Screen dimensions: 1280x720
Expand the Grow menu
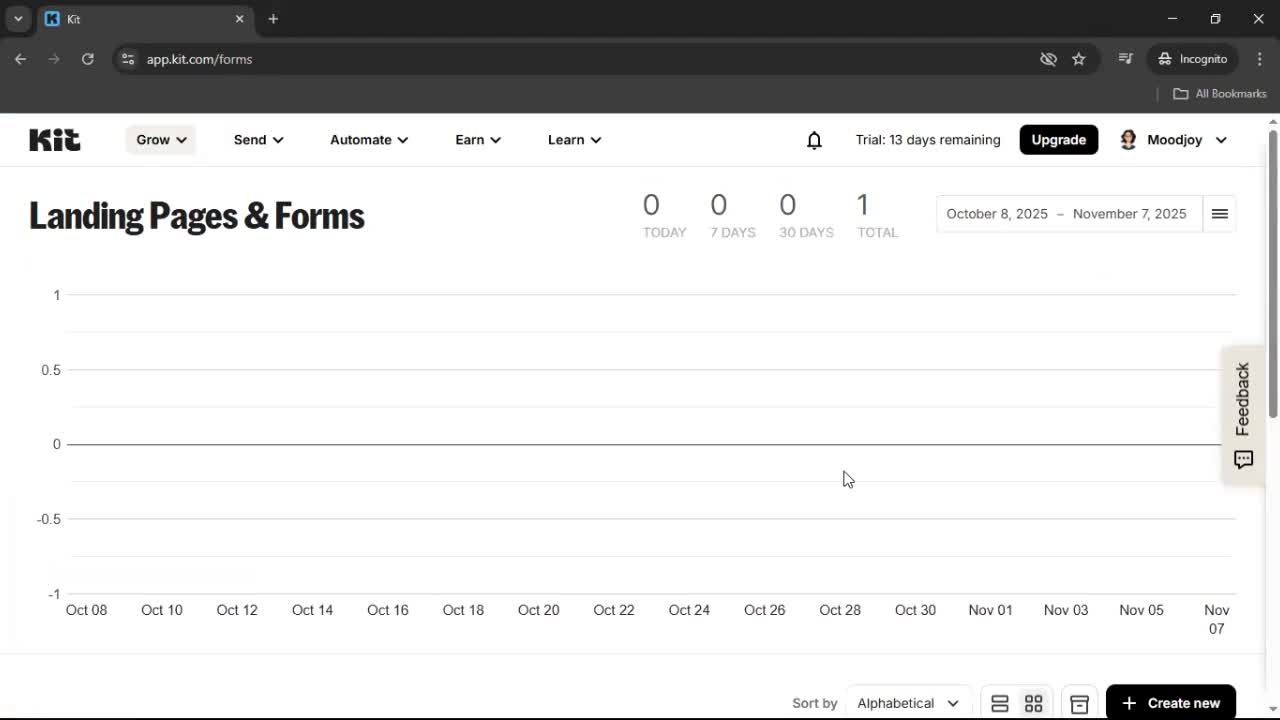tap(160, 140)
